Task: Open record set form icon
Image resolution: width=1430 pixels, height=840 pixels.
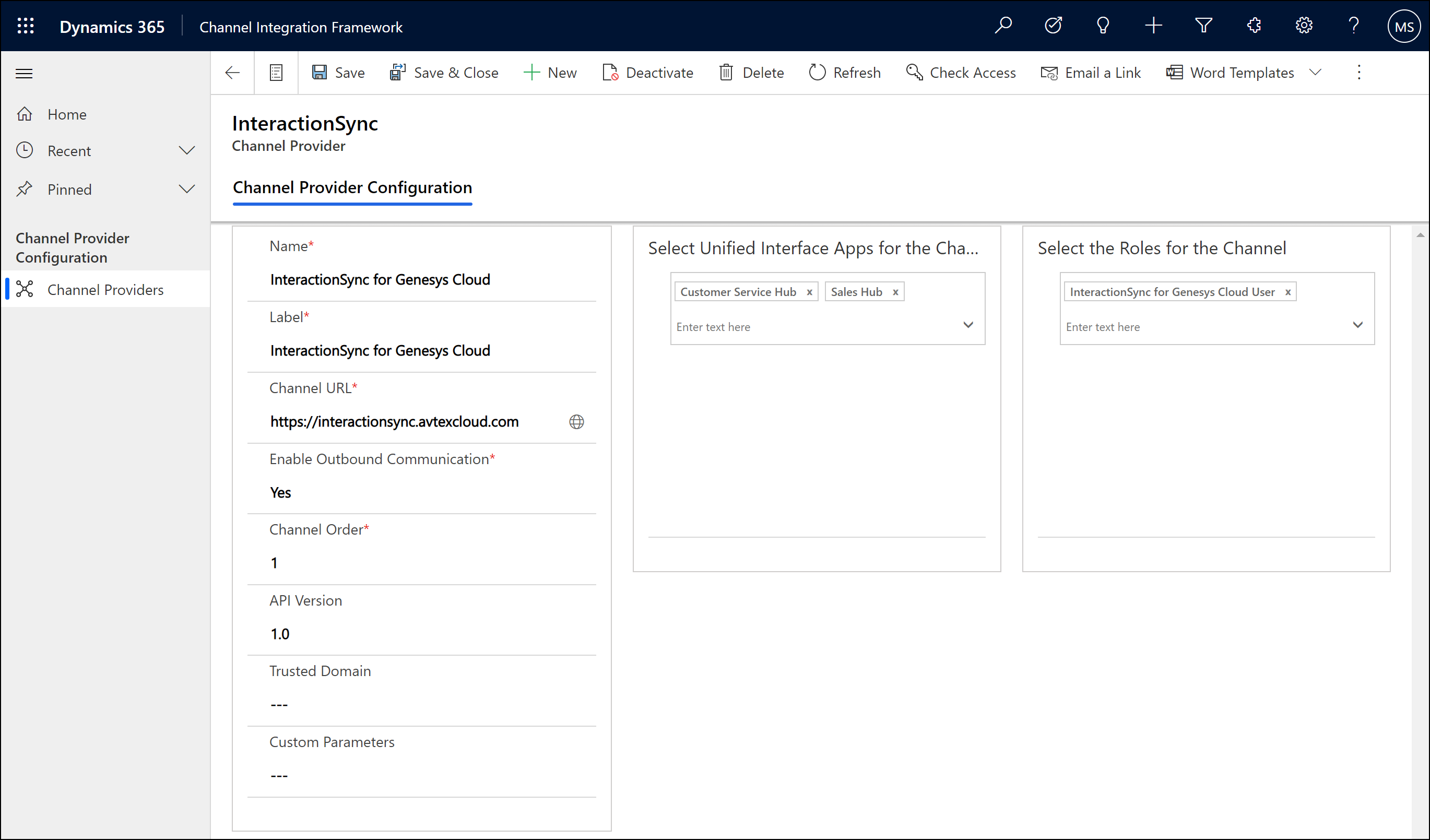Action: 276,73
